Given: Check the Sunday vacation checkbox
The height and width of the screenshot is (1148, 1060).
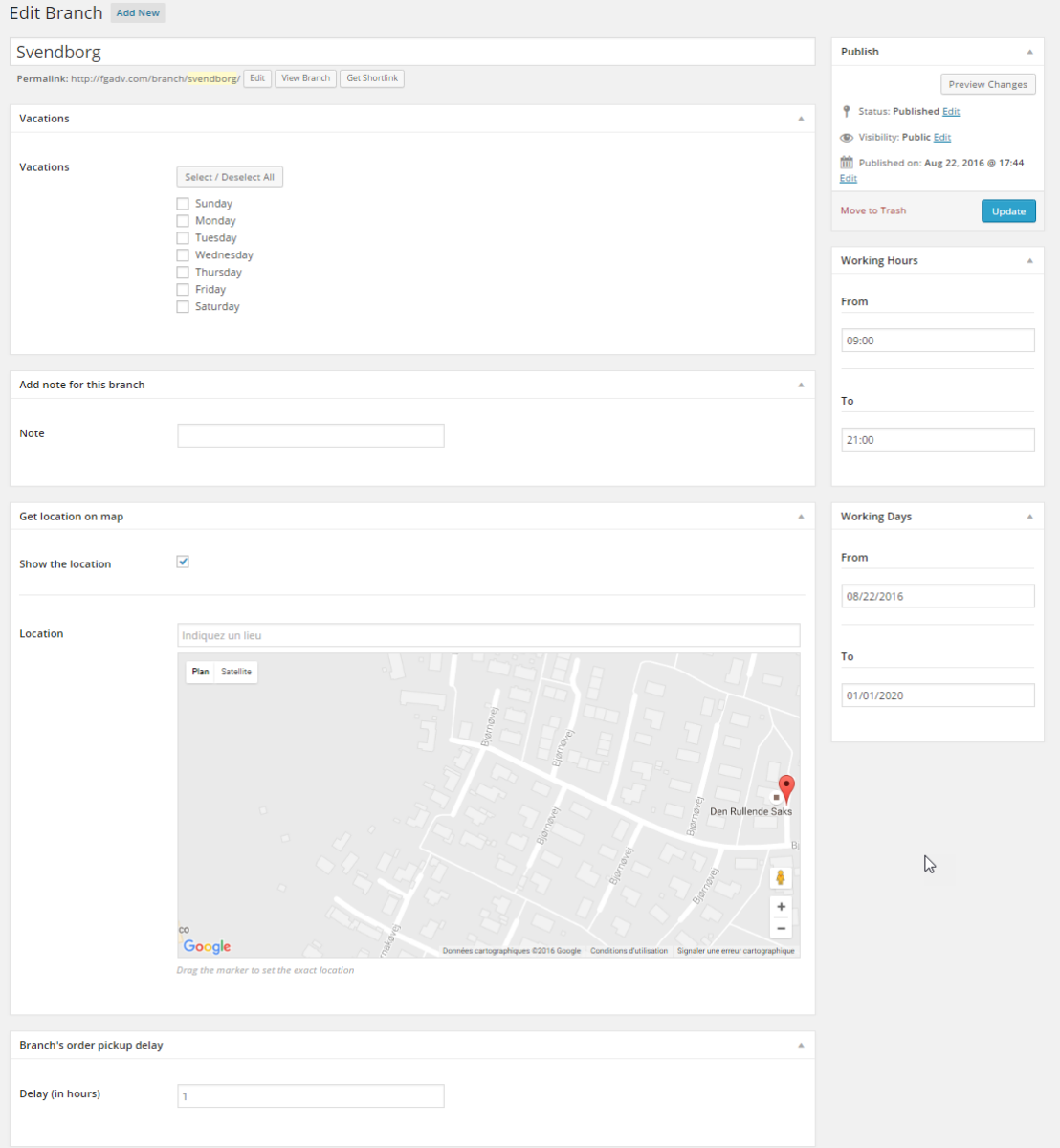Looking at the screenshot, I should point(183,204).
